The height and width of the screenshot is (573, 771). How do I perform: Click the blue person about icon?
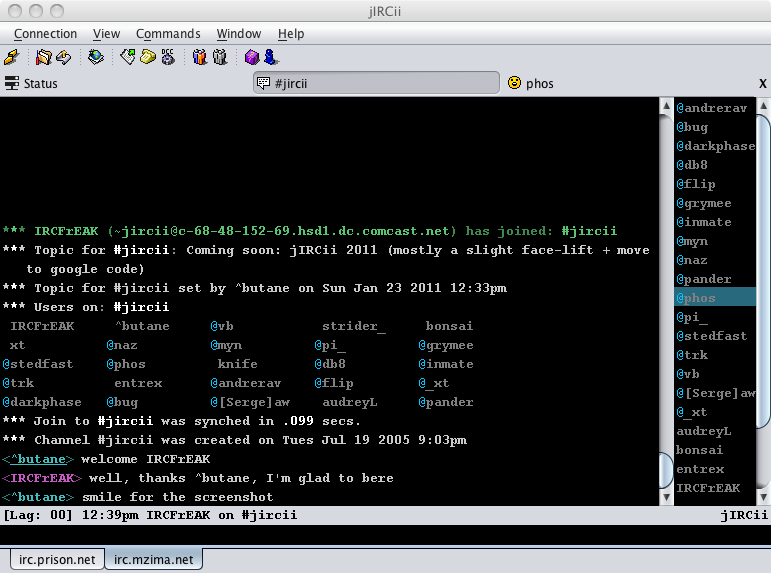[x=270, y=58]
